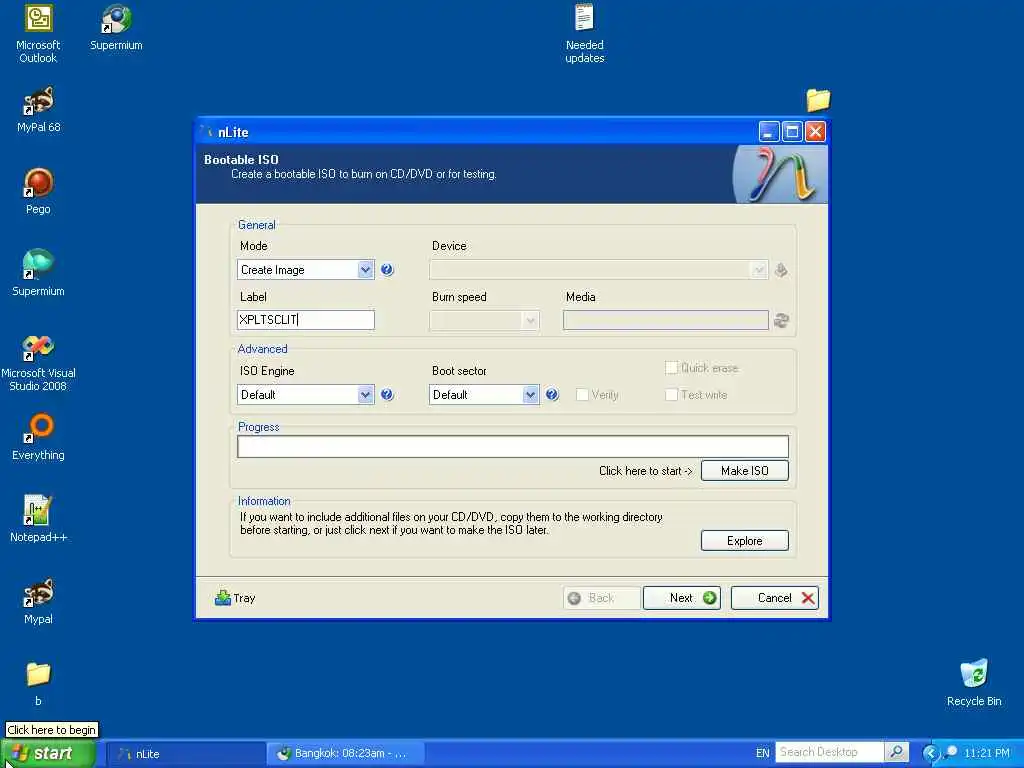Maximize the nLite window
This screenshot has height=768, width=1024.
coord(792,132)
